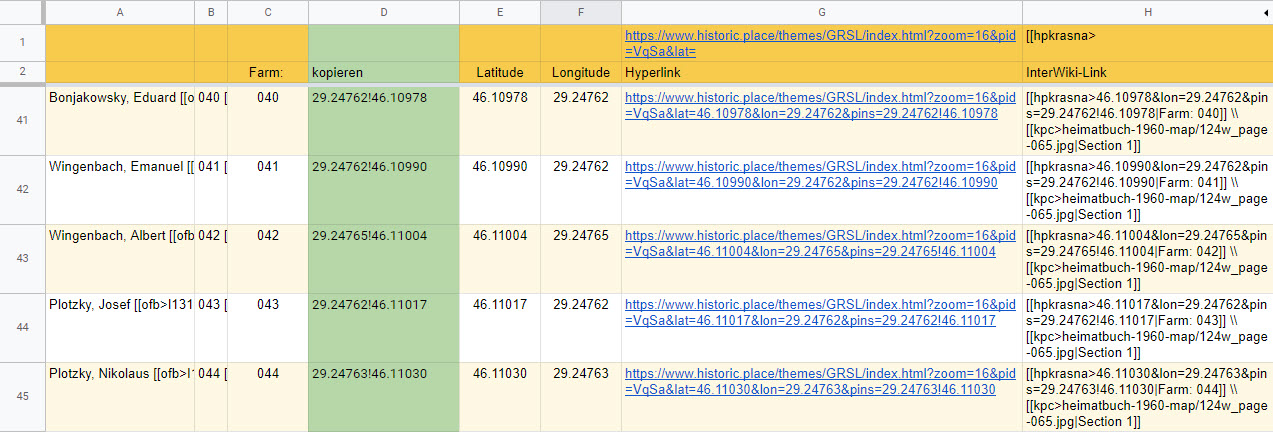Select row 41 header
Image resolution: width=1273 pixels, height=432 pixels.
tap(22, 121)
